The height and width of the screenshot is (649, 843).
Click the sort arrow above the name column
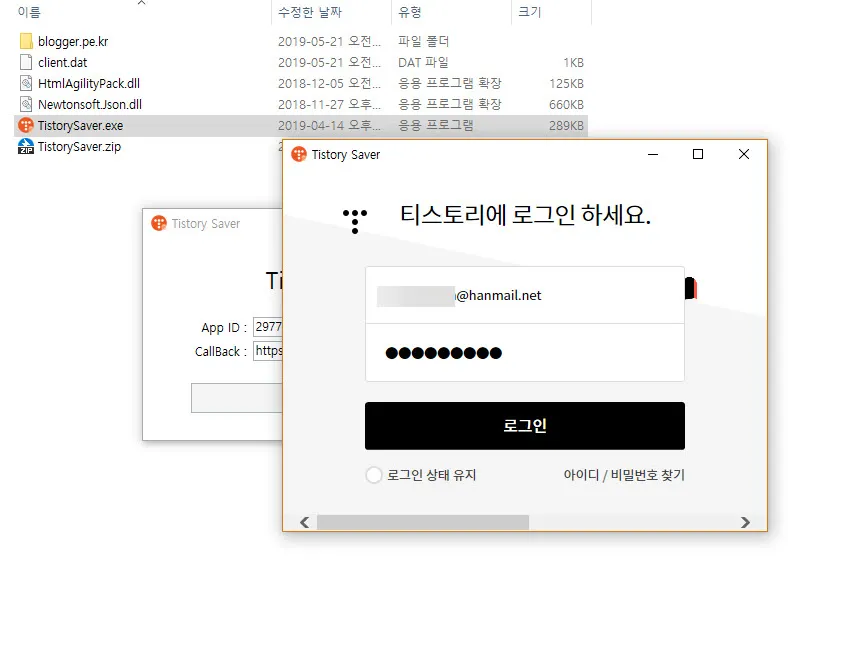pos(141,3)
